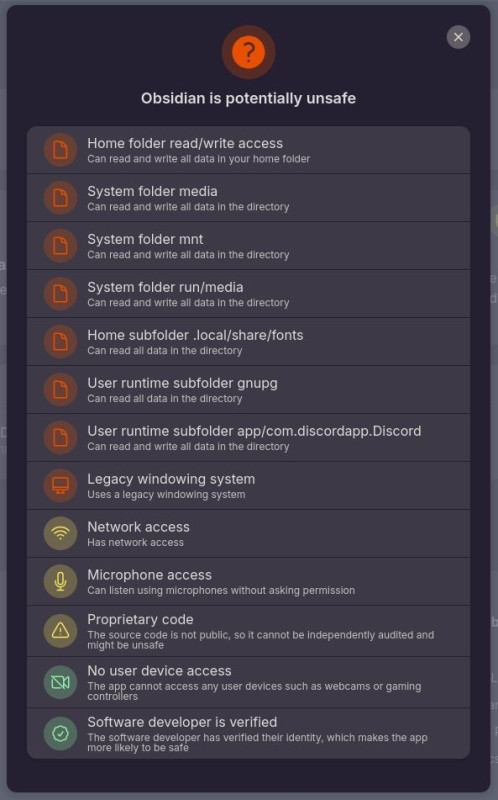This screenshot has height=800, width=498.
Task: Click the Proprietary code description text
Action: [260, 640]
